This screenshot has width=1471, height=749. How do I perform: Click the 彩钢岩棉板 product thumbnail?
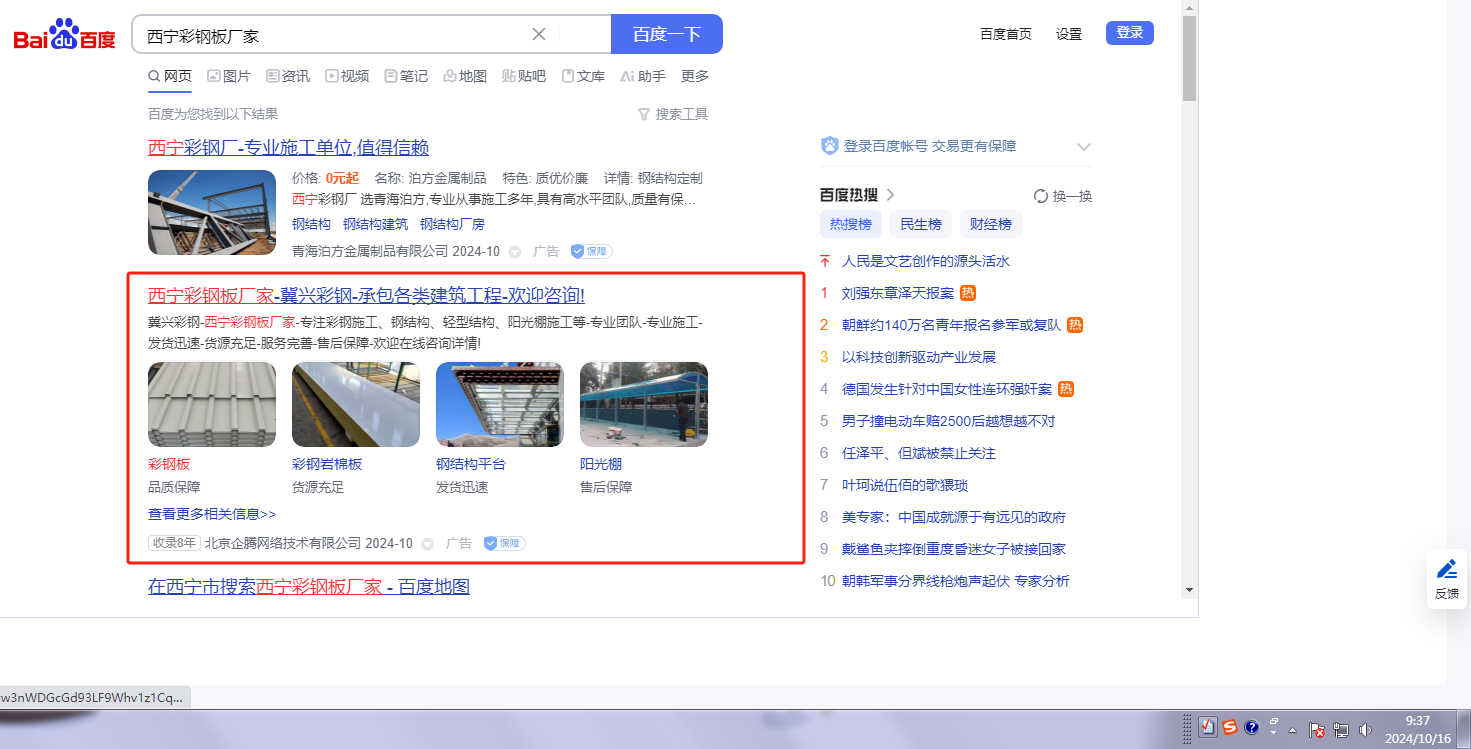(356, 404)
